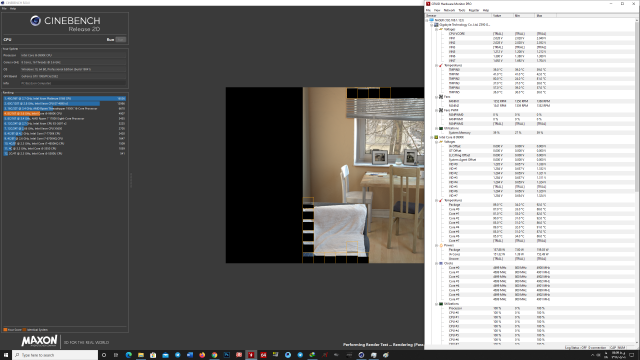640x360 pixels.
Task: Click the thermometer icon of CPU Temperatures group
Action: pos(441,200)
